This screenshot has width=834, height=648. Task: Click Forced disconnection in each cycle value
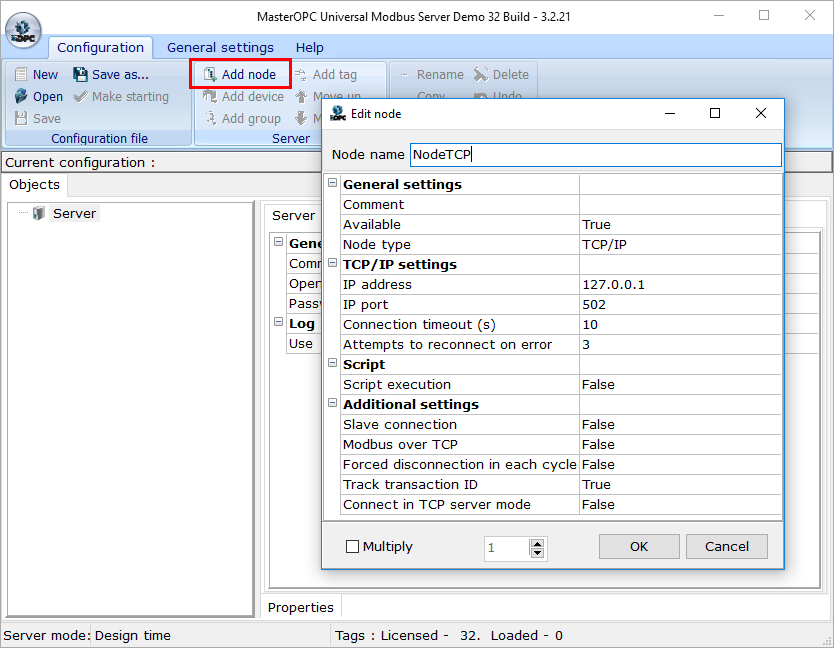pos(680,464)
